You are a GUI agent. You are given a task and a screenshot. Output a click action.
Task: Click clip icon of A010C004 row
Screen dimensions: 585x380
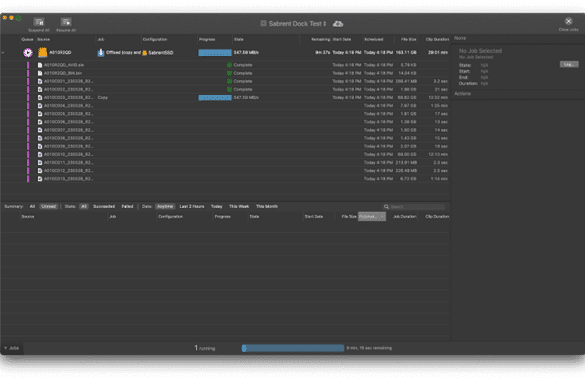(x=40, y=106)
